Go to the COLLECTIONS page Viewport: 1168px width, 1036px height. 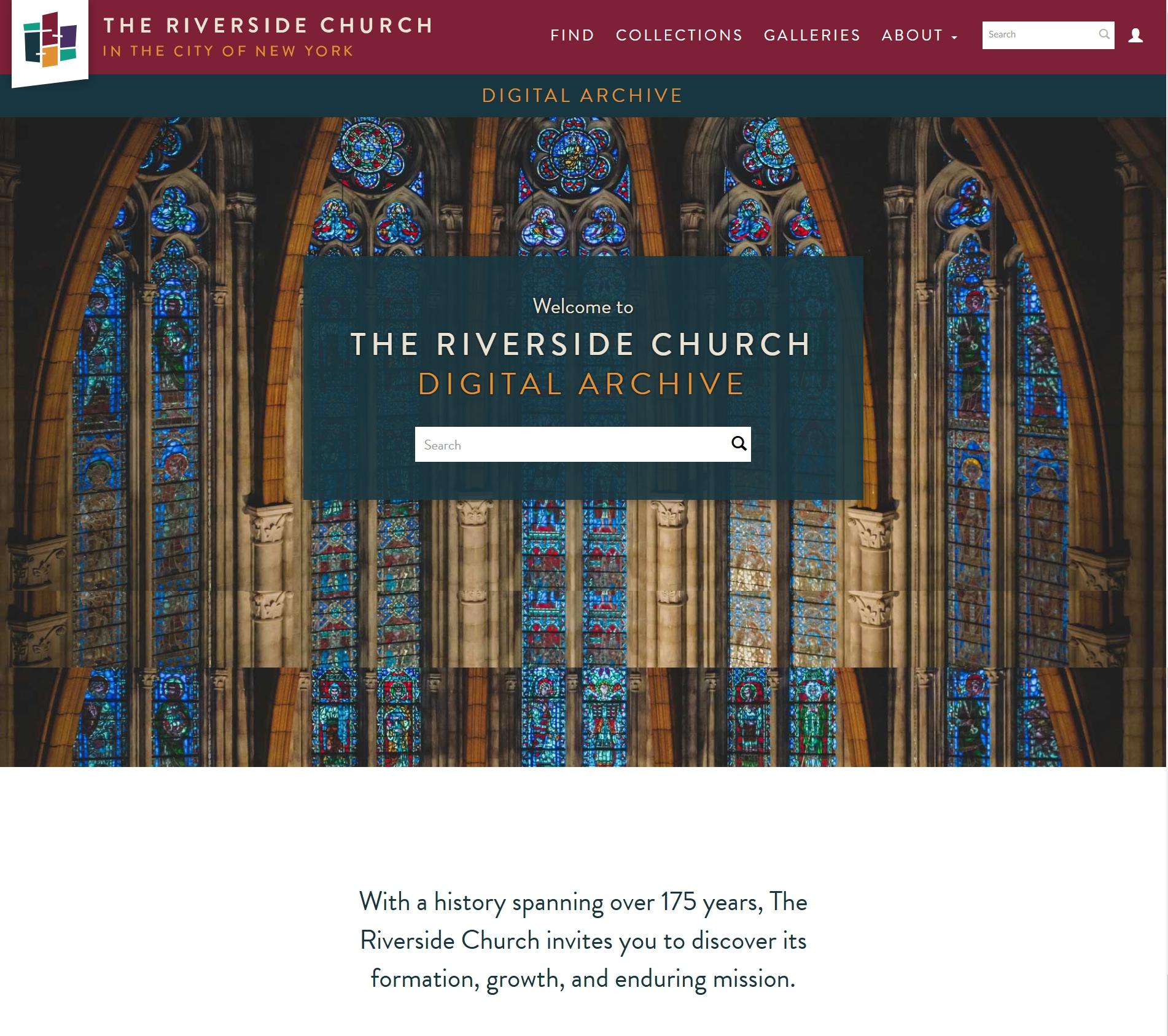coord(679,36)
